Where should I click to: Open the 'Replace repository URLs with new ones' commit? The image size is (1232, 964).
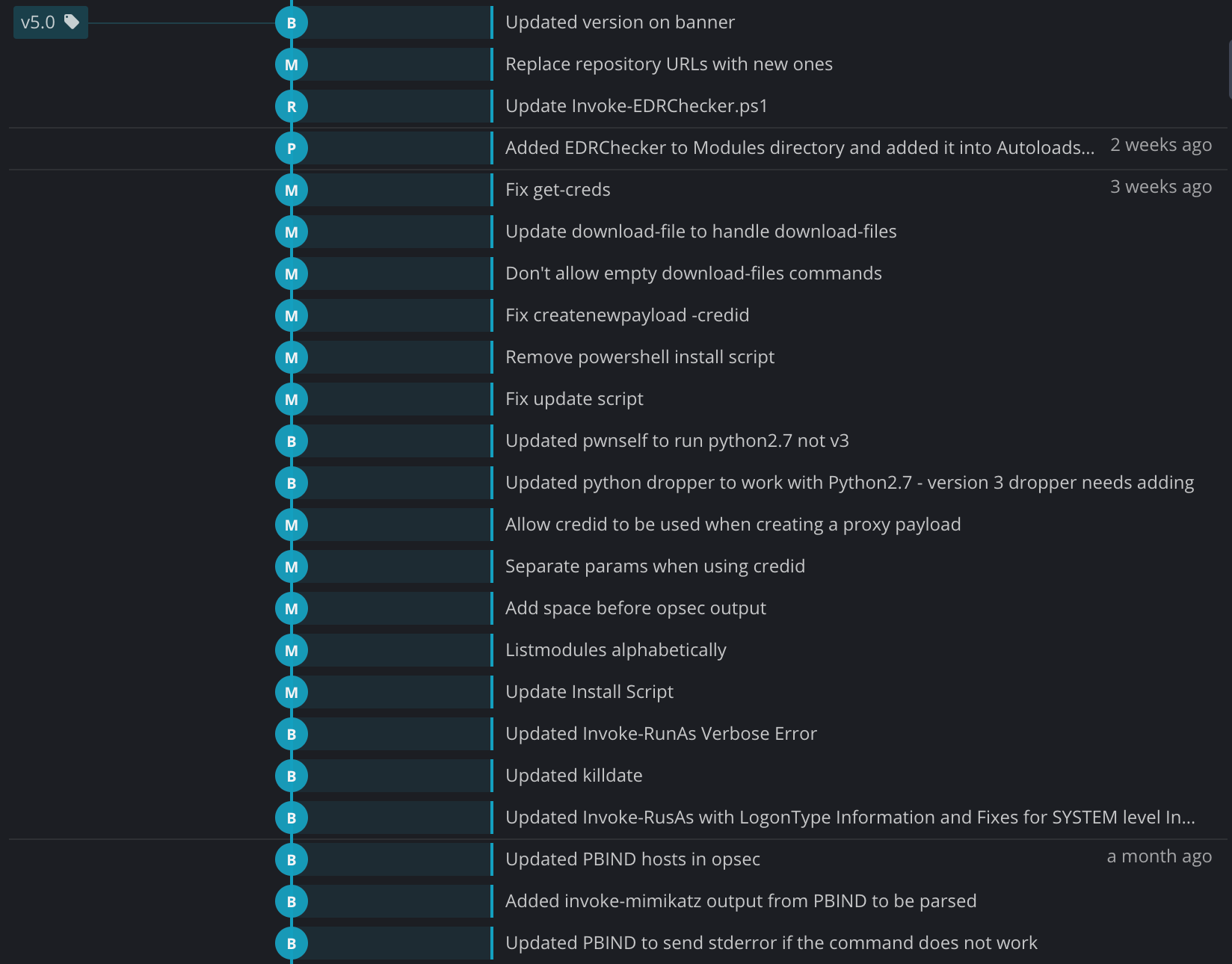[669, 64]
